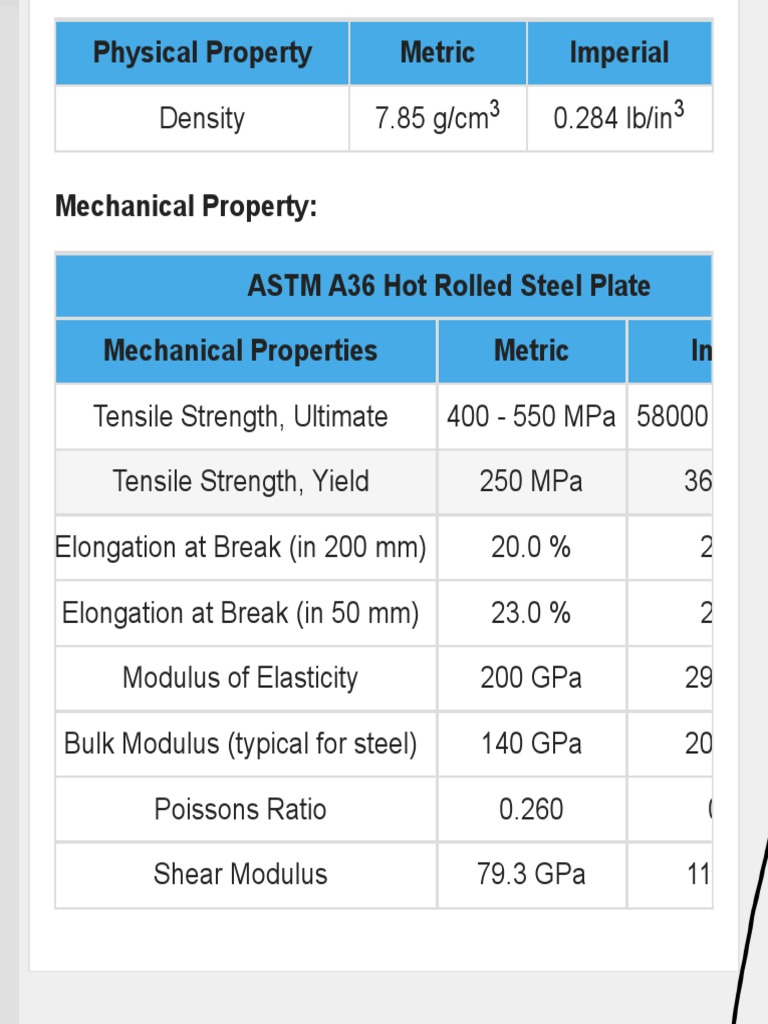Select the 23.0 % elongation value
Screen dimensions: 768x1024
(x=531, y=613)
